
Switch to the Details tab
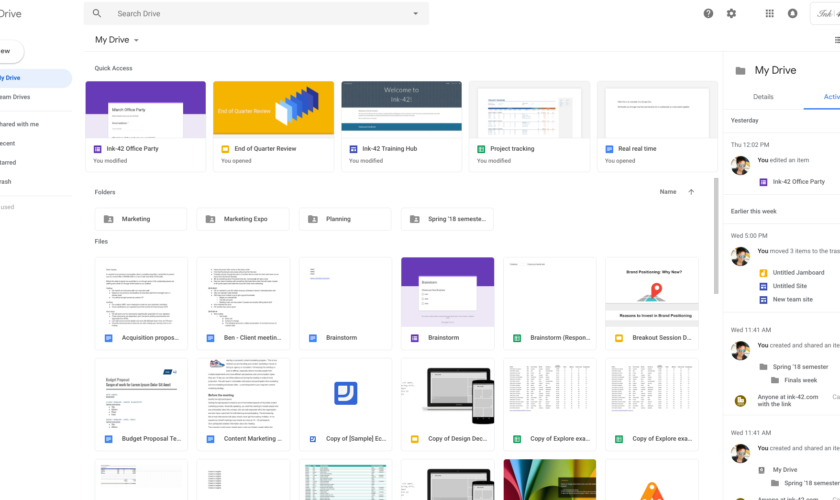coord(763,97)
